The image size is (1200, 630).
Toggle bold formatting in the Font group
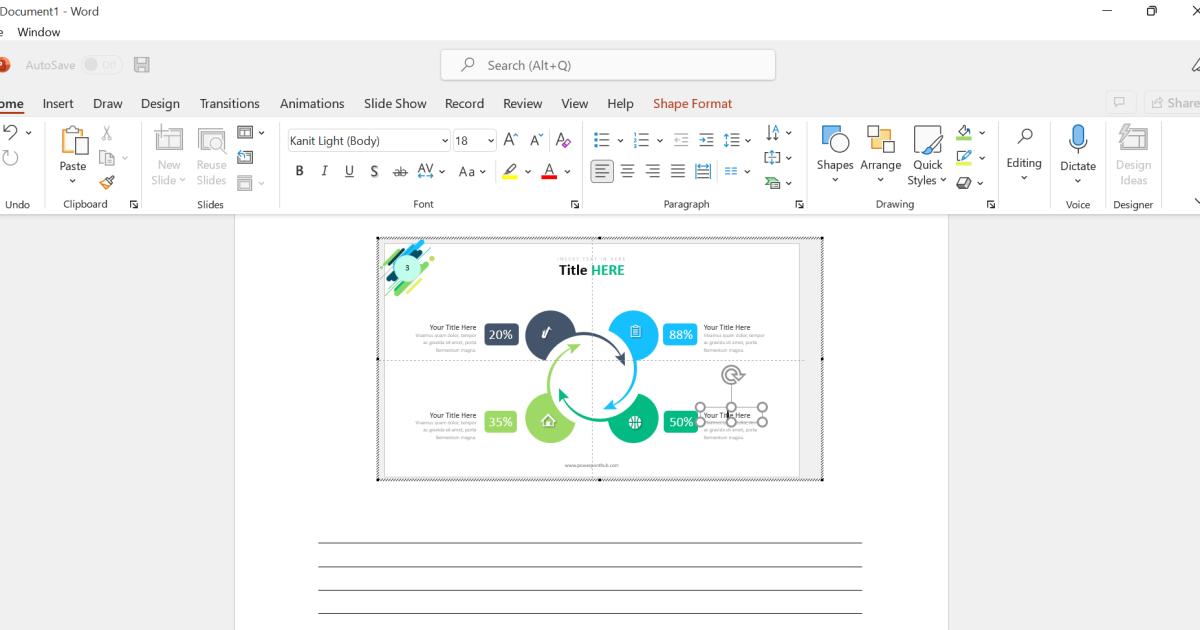coord(299,171)
